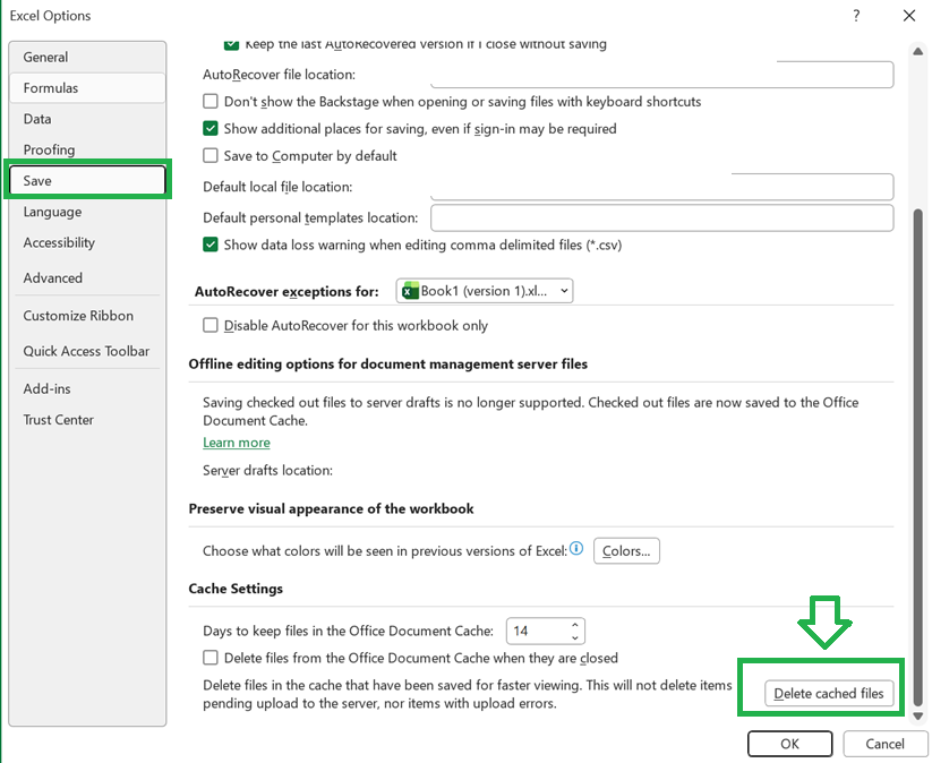Screen dimensions: 936x763
Task: Switch to the Trust Center category
Action: [58, 420]
